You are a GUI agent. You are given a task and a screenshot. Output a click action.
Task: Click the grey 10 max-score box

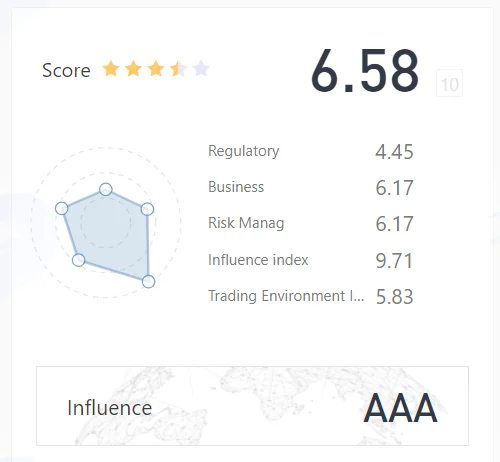click(449, 83)
